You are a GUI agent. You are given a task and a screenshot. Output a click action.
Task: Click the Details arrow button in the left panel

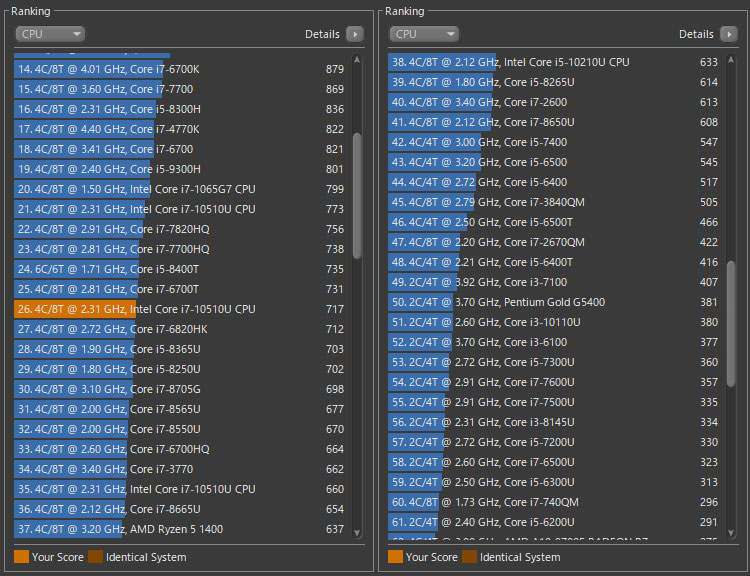355,34
